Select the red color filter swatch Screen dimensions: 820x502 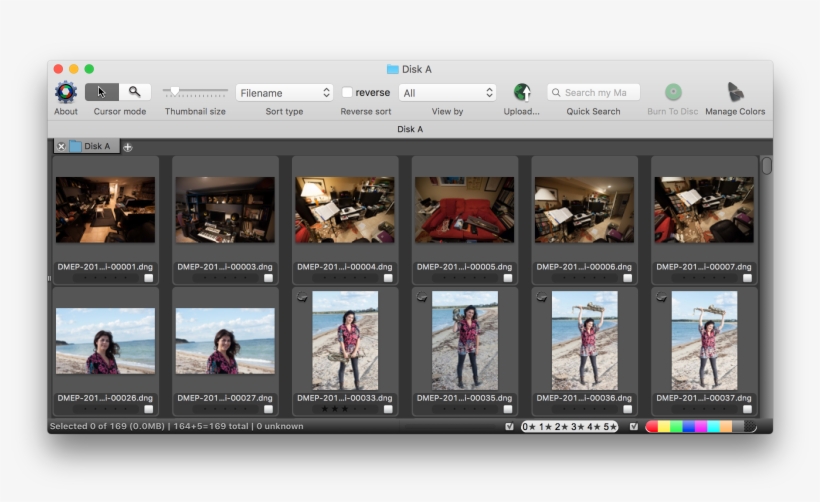(x=652, y=427)
